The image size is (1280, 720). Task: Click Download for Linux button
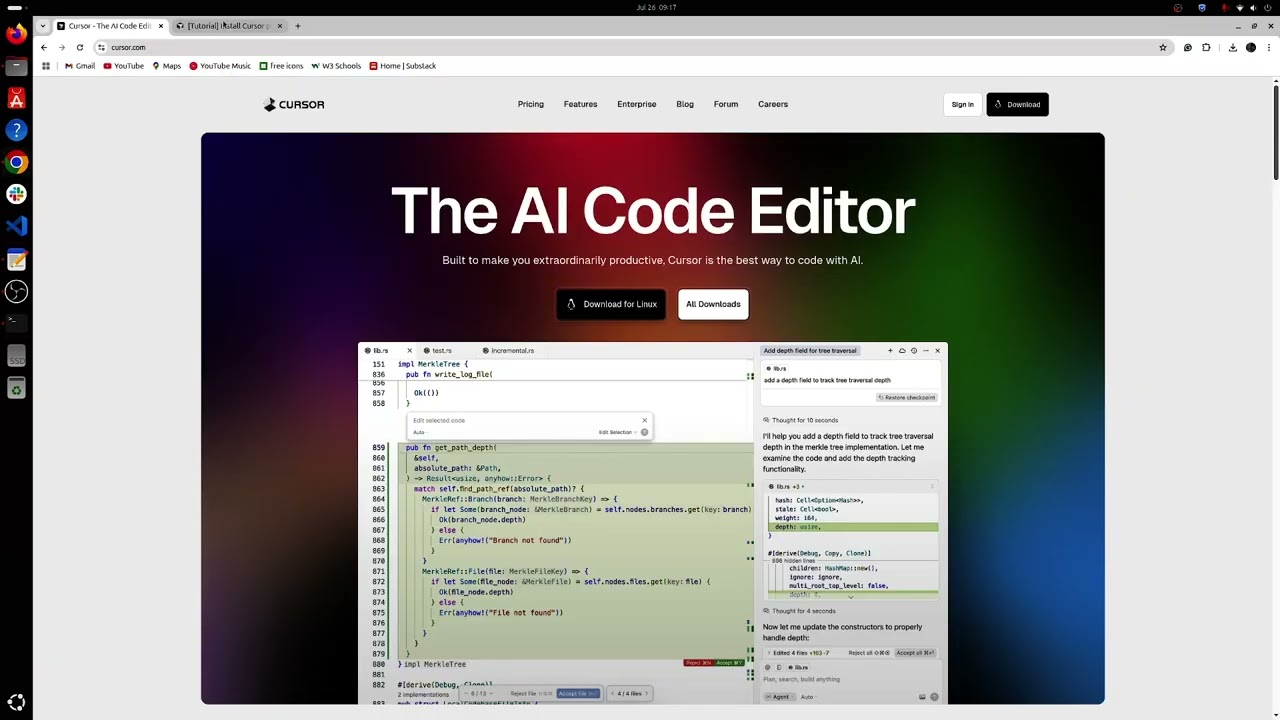pyautogui.click(x=611, y=304)
